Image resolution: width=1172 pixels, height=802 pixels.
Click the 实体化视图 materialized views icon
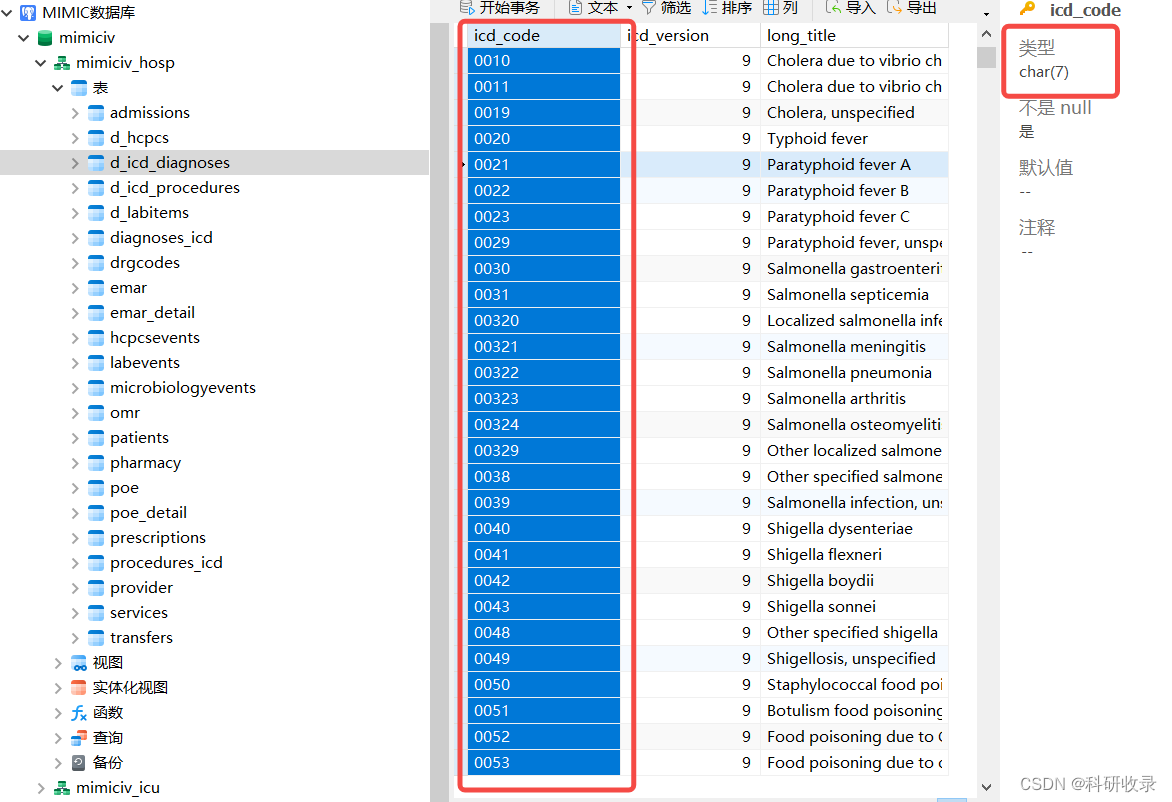point(79,688)
